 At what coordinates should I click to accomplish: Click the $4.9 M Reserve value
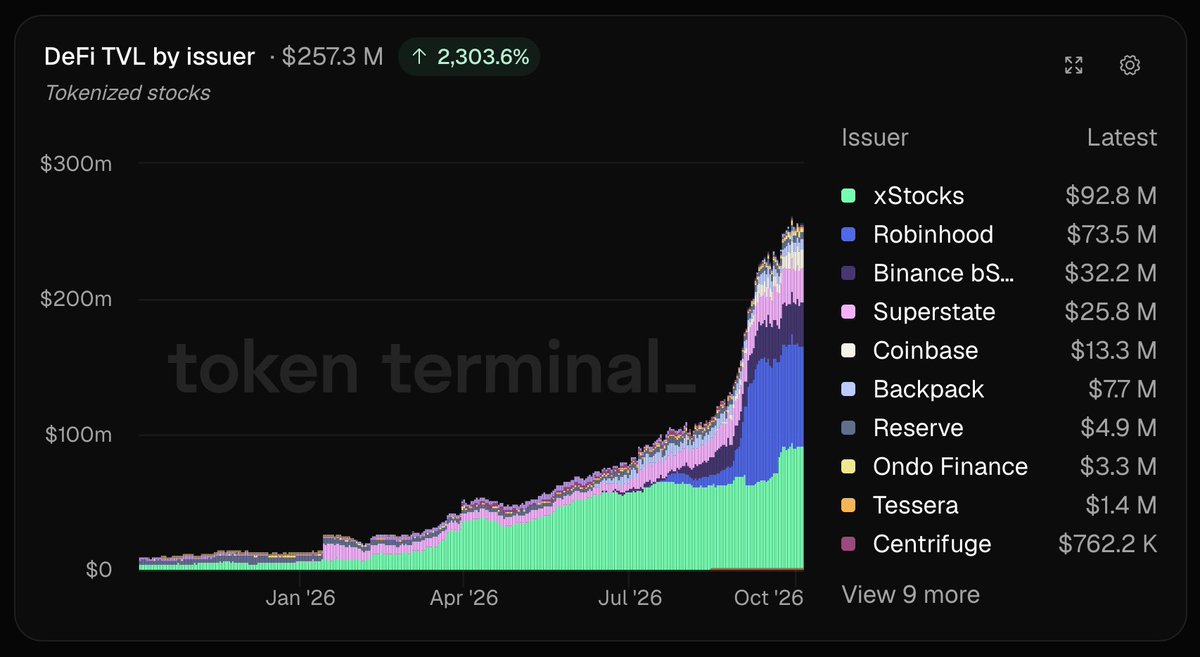click(x=1118, y=428)
